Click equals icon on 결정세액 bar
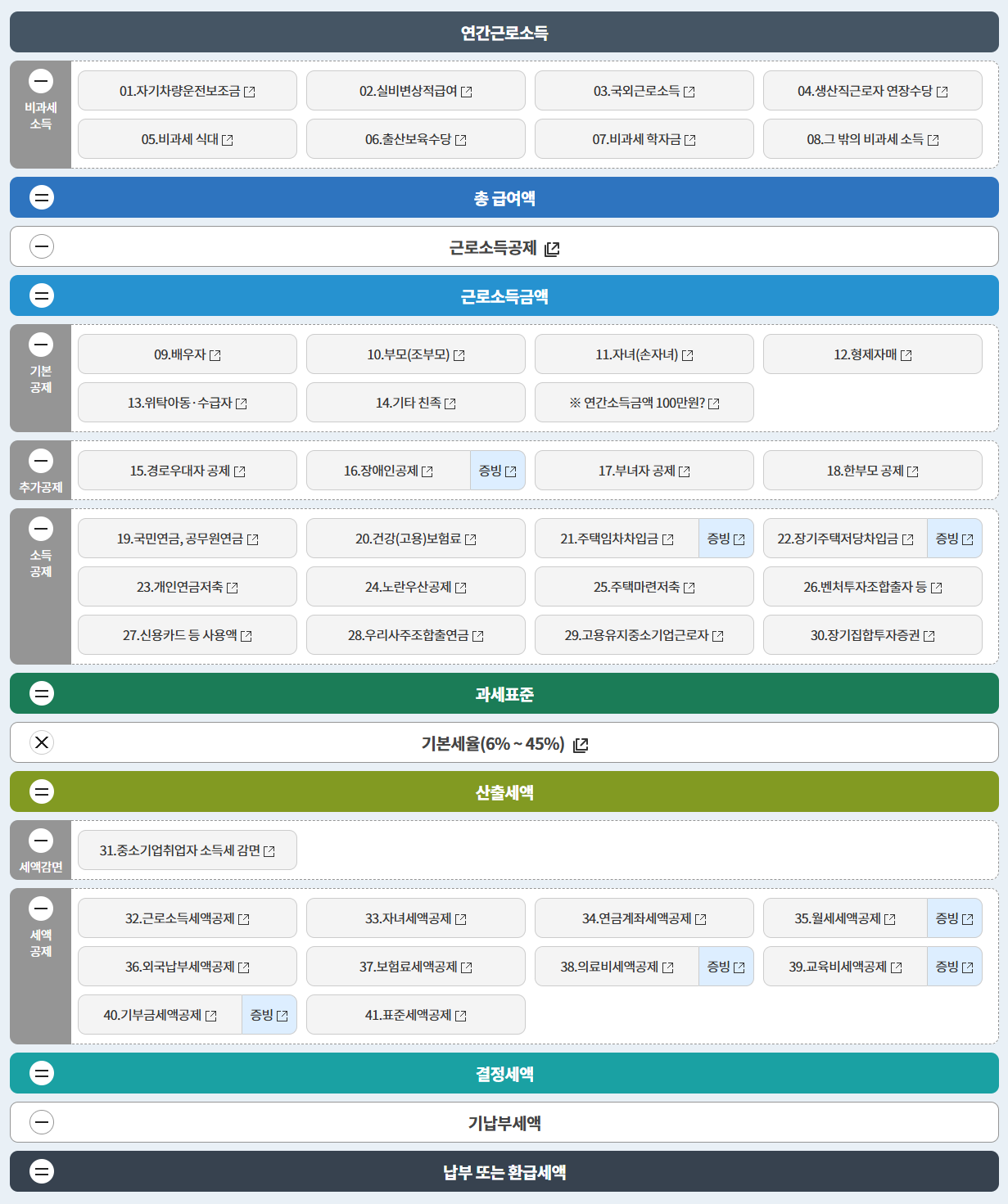 [x=42, y=1073]
